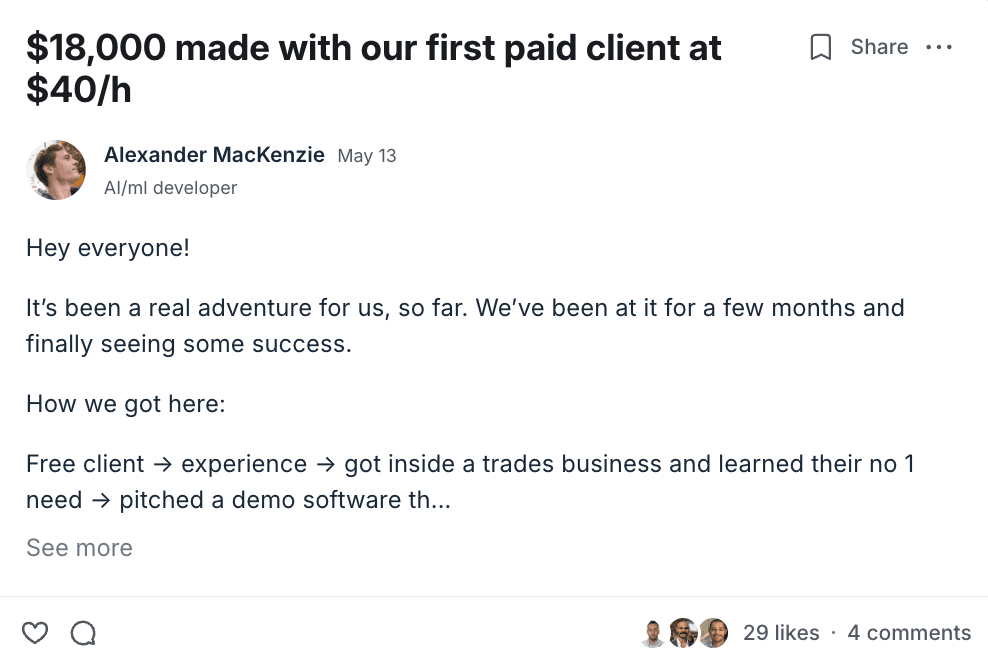This screenshot has width=988, height=662.
Task: Open the 4 comments link
Action: tap(909, 633)
